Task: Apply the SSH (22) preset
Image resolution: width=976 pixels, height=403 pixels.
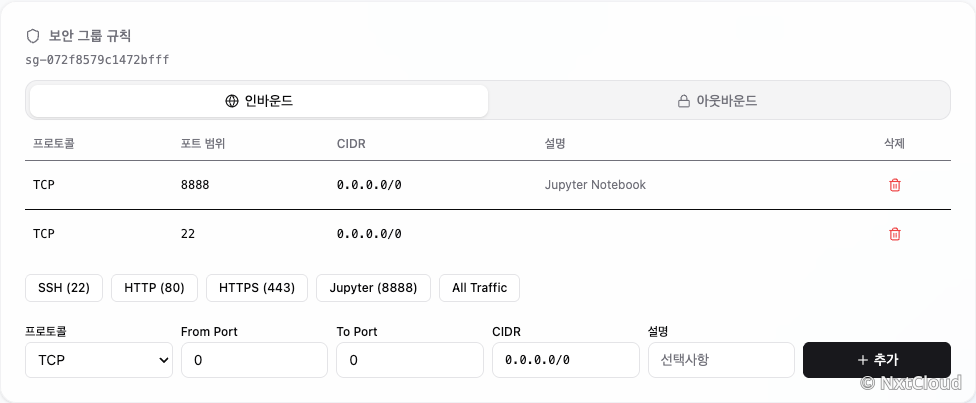Action: click(x=64, y=288)
